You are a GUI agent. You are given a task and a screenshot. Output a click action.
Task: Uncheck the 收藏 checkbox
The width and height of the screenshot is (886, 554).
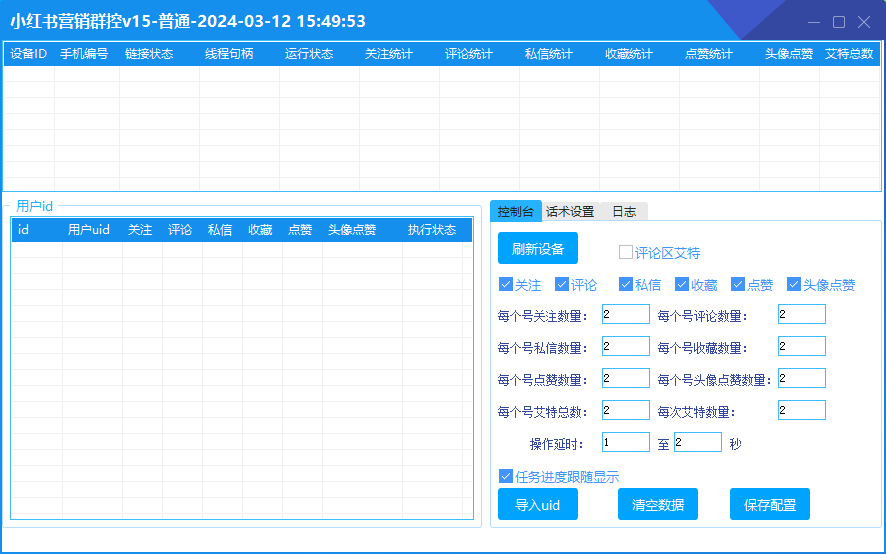pyautogui.click(x=682, y=284)
